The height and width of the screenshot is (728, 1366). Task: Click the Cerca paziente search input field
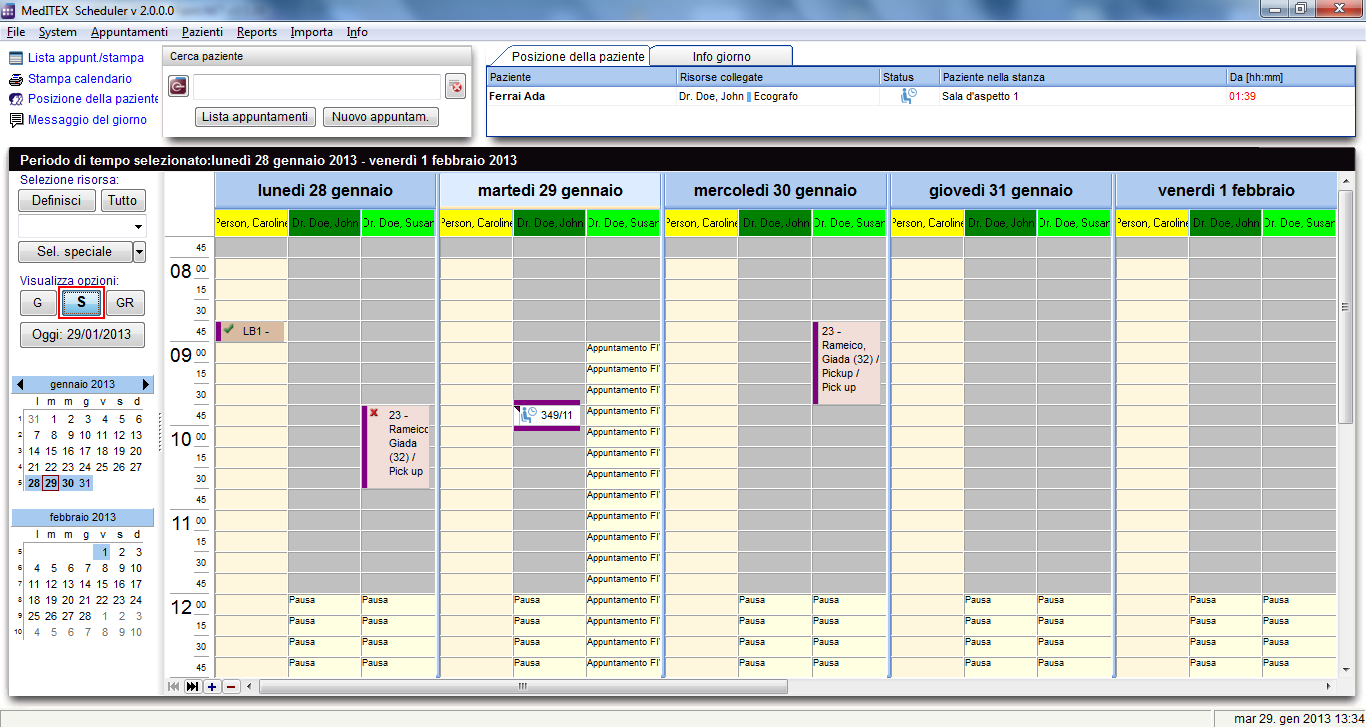click(x=317, y=87)
